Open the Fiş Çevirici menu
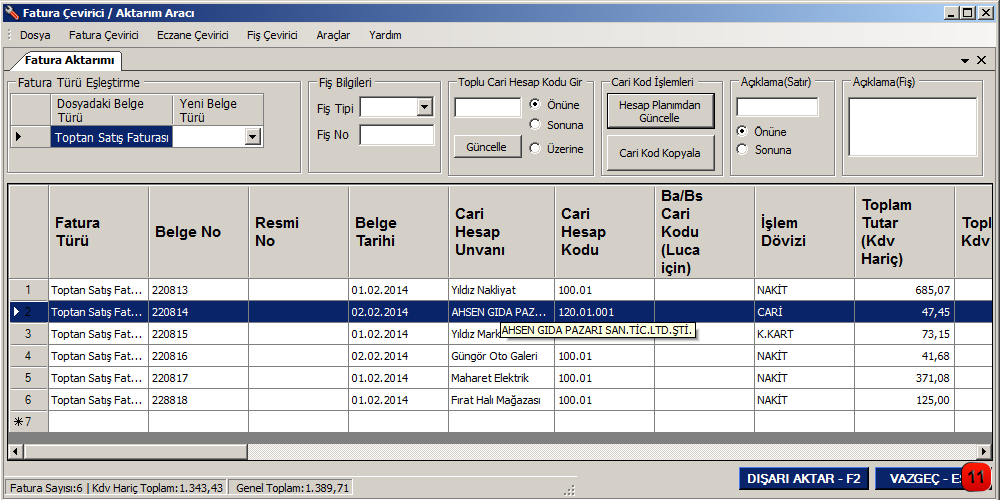The height and width of the screenshot is (500, 1000). (272, 35)
